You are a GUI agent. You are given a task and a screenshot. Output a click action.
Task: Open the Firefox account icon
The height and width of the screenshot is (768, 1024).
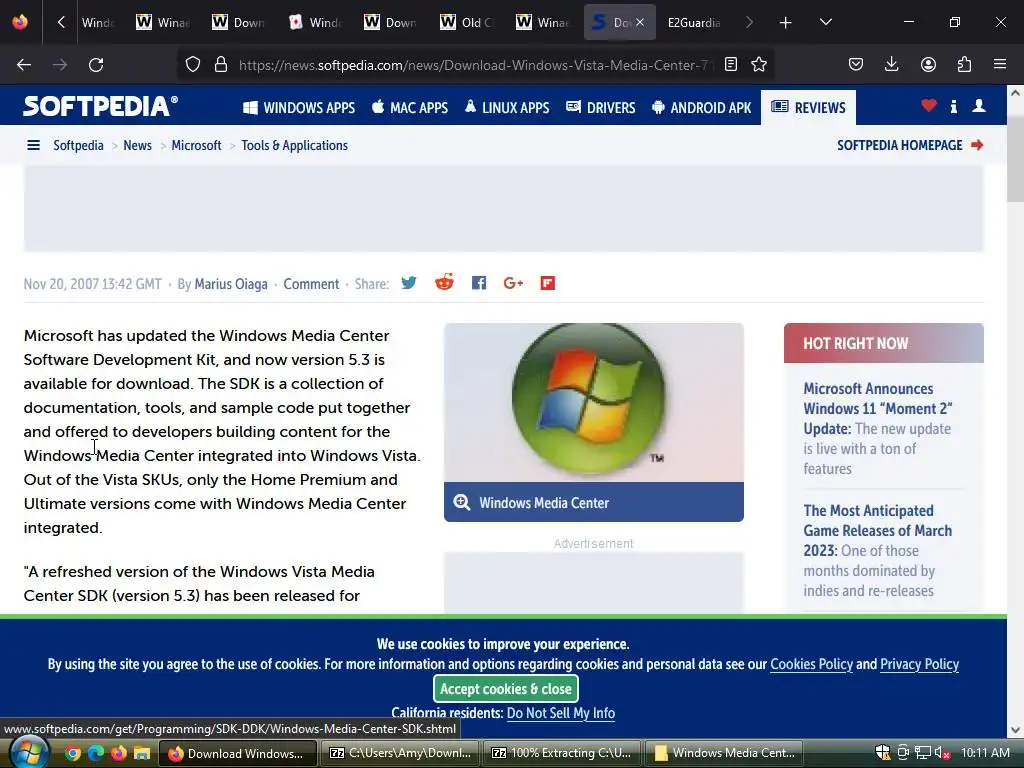pyautogui.click(x=928, y=65)
